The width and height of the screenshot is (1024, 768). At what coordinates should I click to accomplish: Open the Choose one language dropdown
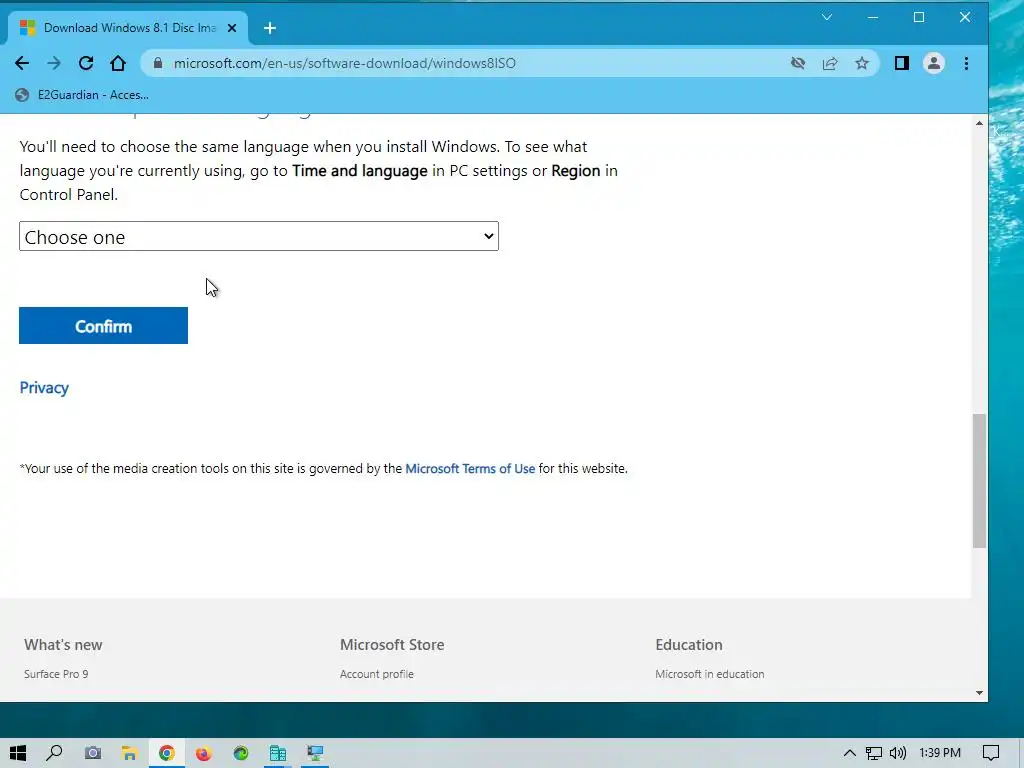259,236
